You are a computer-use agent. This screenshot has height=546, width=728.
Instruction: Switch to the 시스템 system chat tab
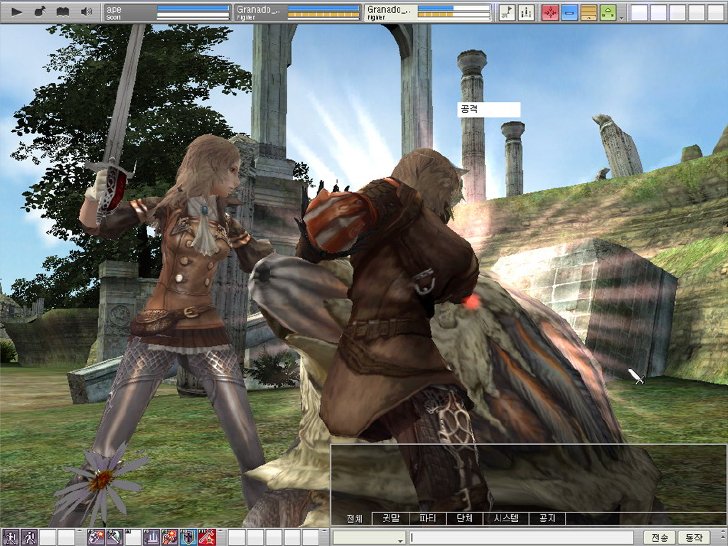(506, 519)
